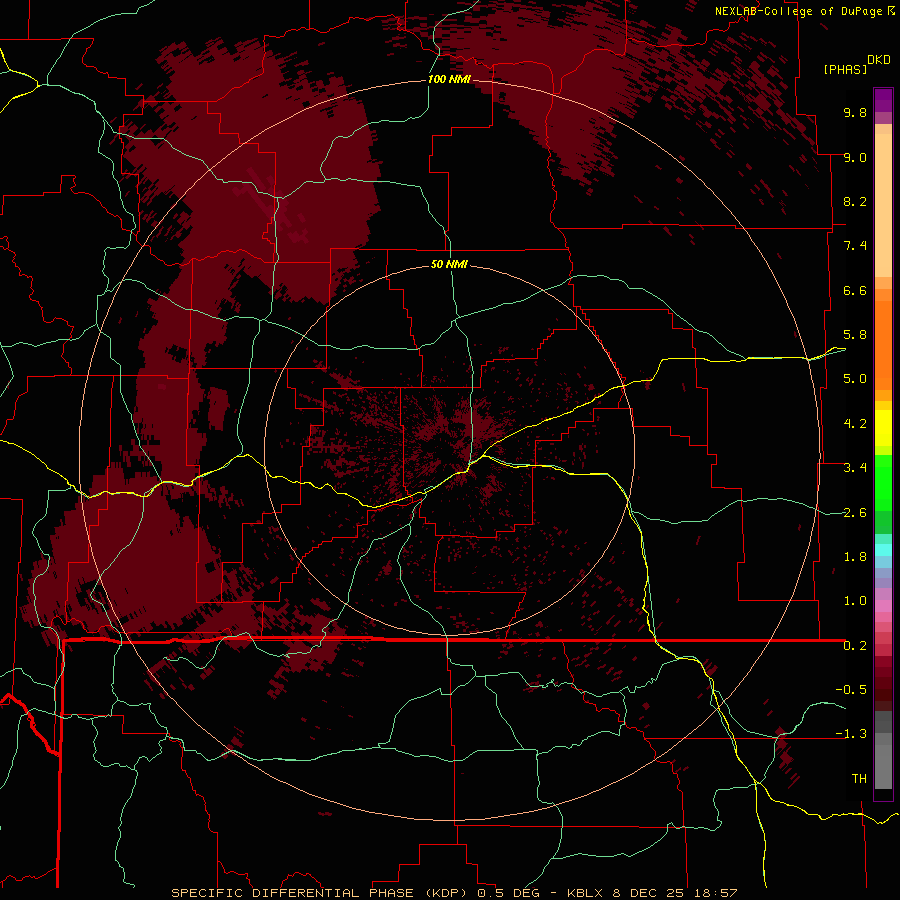Click the KBLX station identifier in caption
The height and width of the screenshot is (900, 900).
point(585,893)
